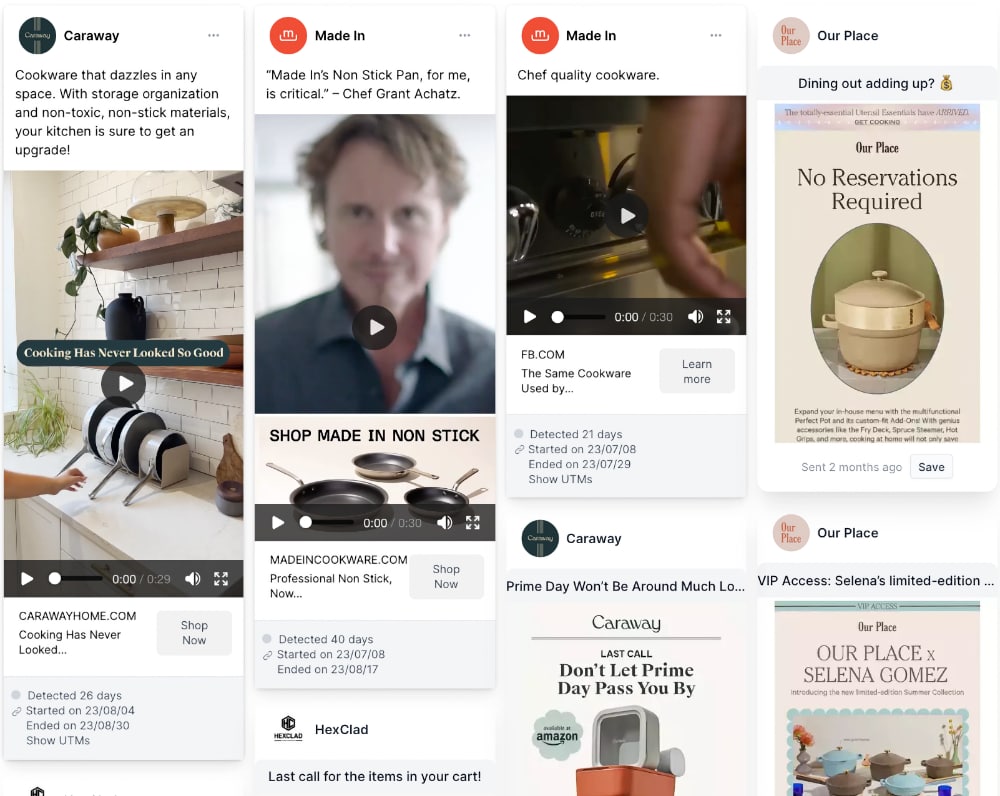
Task: Click the CARAWAYHOME.COM link text
Action: [77, 616]
